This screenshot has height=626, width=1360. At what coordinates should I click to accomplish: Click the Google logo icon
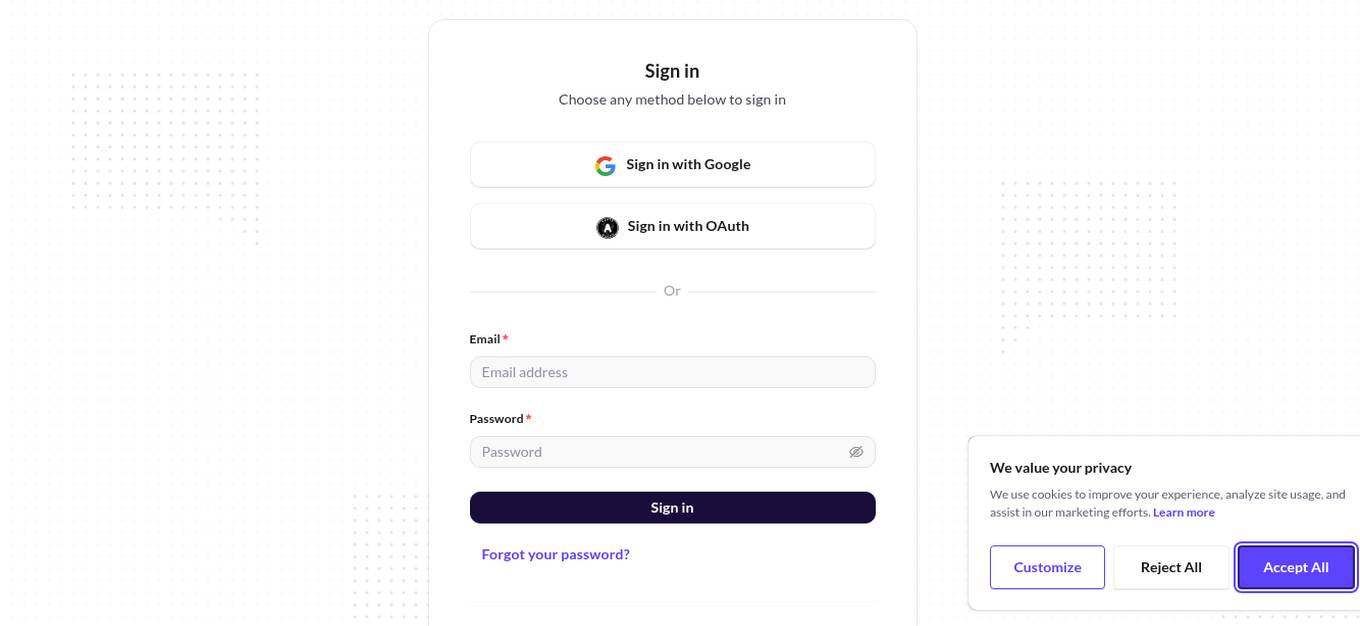pos(605,165)
